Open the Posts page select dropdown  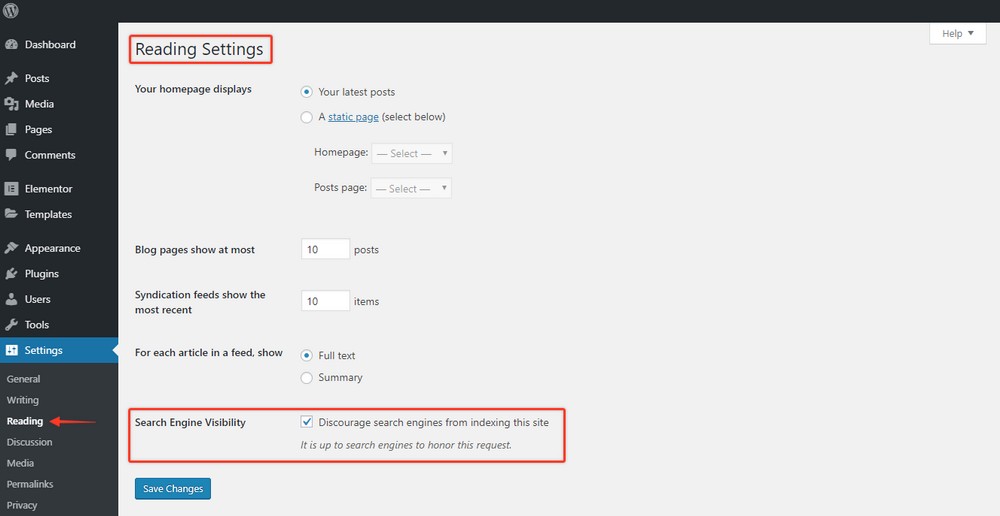click(412, 188)
